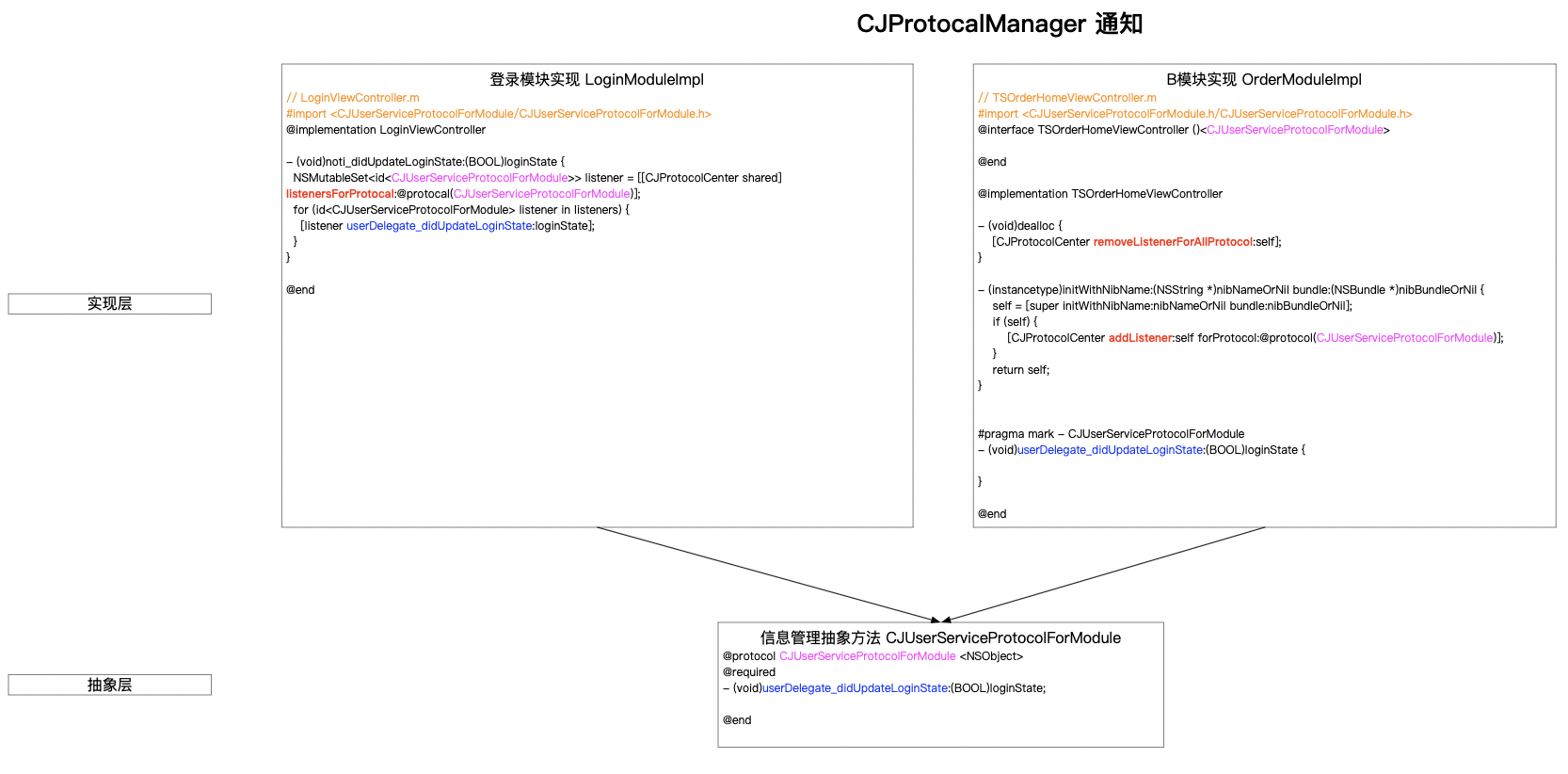Click header '信息管理抽象方法 CJUserServiceProtocolForModule'
This screenshot has height=774, width=1568.
(x=940, y=638)
